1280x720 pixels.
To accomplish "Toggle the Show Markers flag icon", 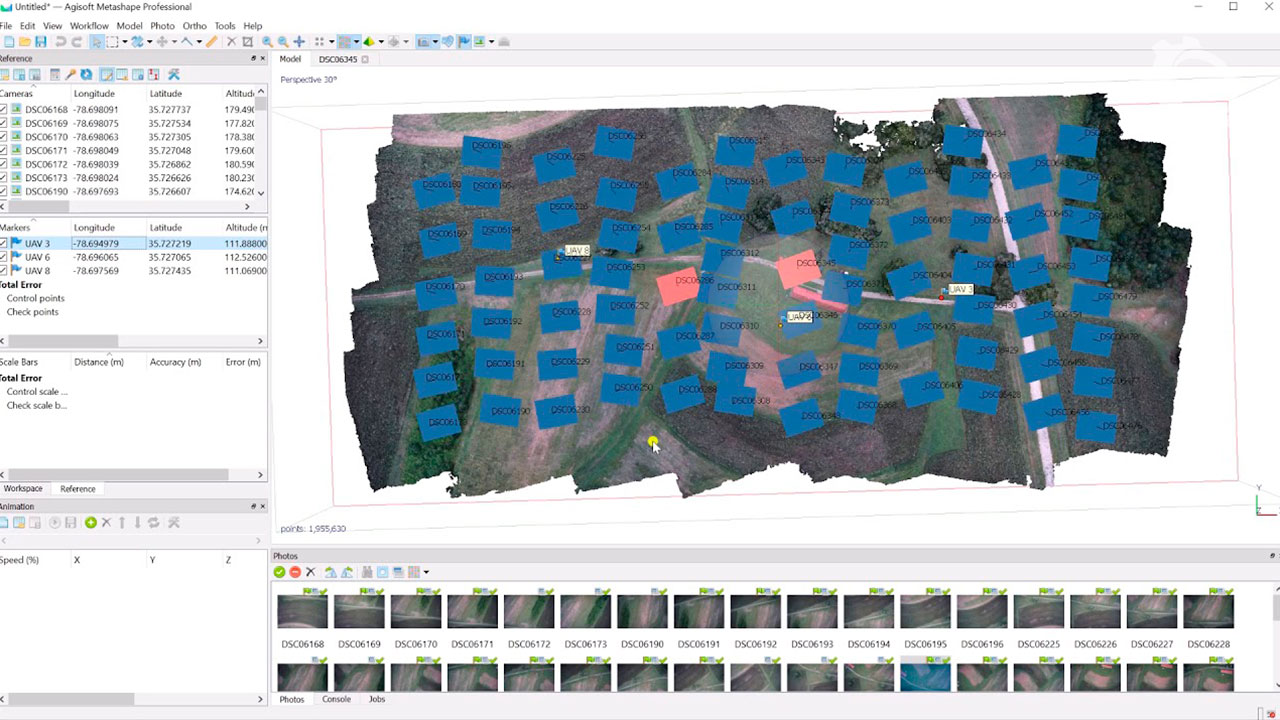I will [x=464, y=42].
